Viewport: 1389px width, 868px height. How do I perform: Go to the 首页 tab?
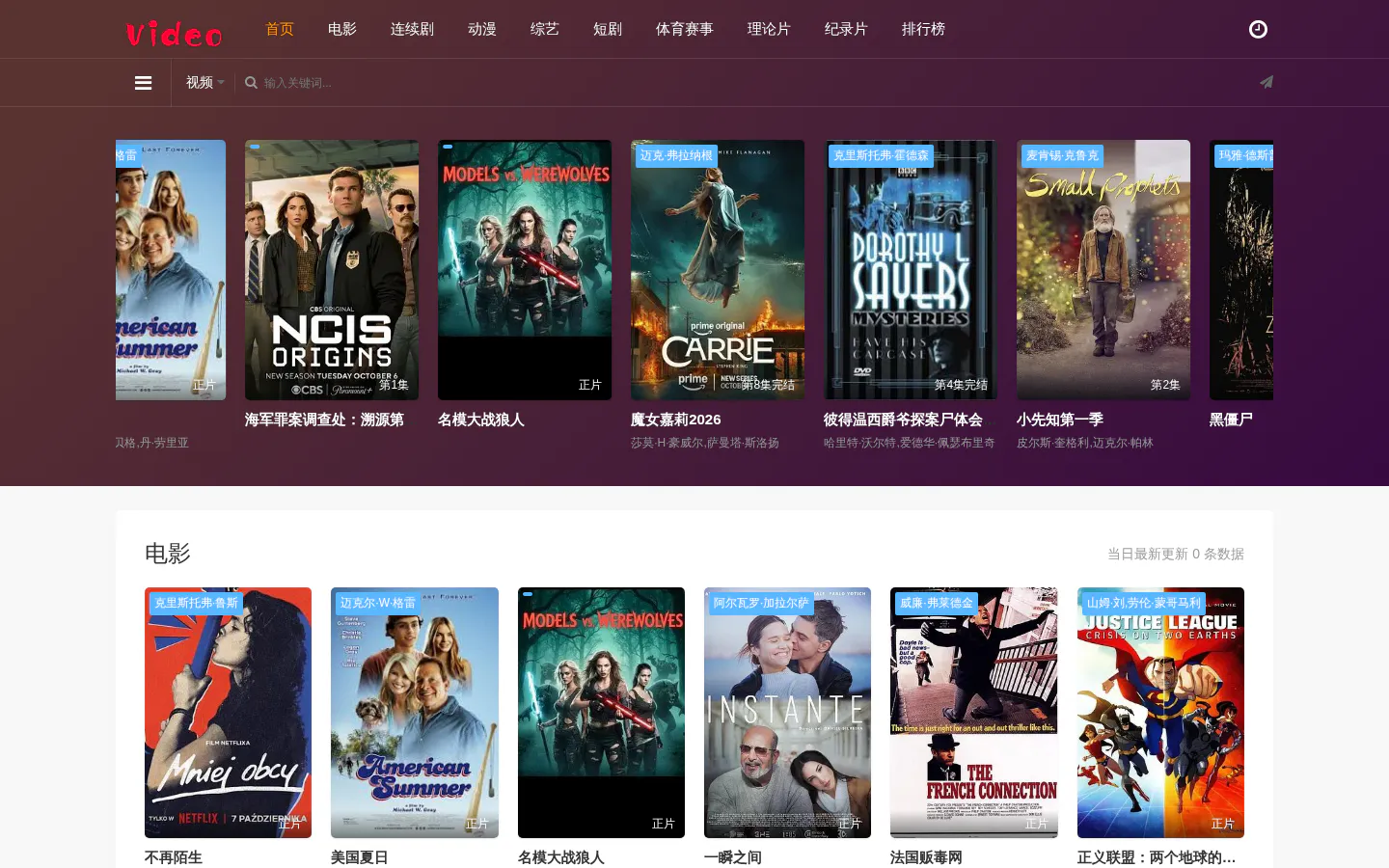(x=280, y=29)
